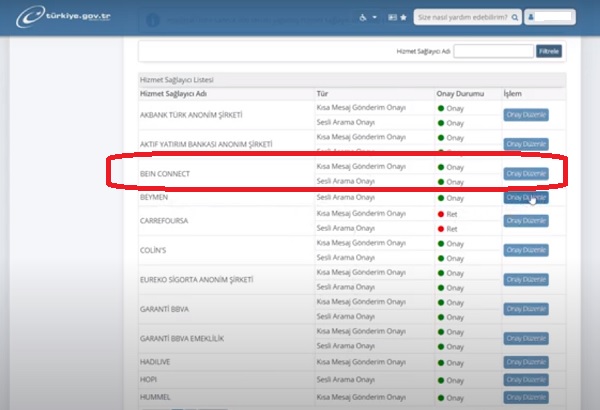This screenshot has width=600, height=410.
Task: Select 'EUREKO SİGORTA ANONİM ŞİRKETİ' name
Action: coord(196,280)
